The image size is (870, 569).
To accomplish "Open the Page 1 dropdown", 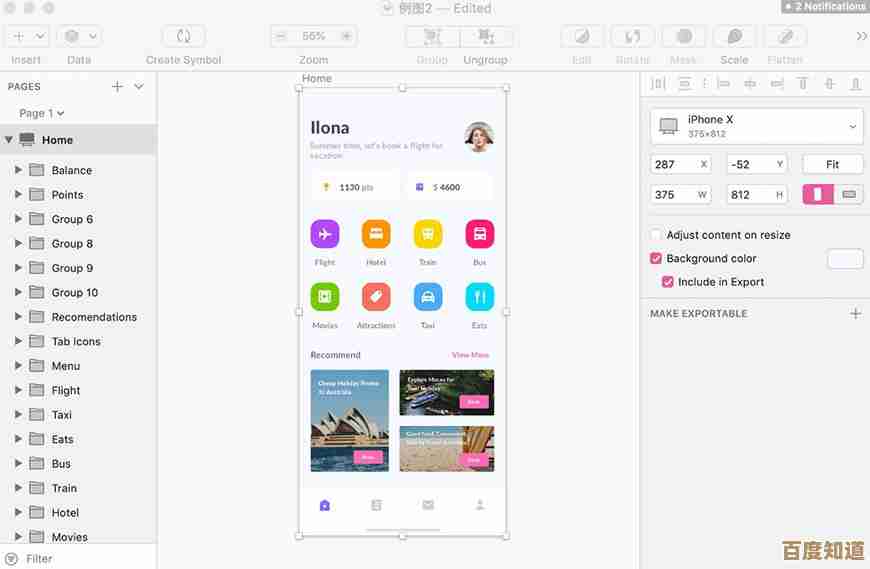I will click(42, 113).
